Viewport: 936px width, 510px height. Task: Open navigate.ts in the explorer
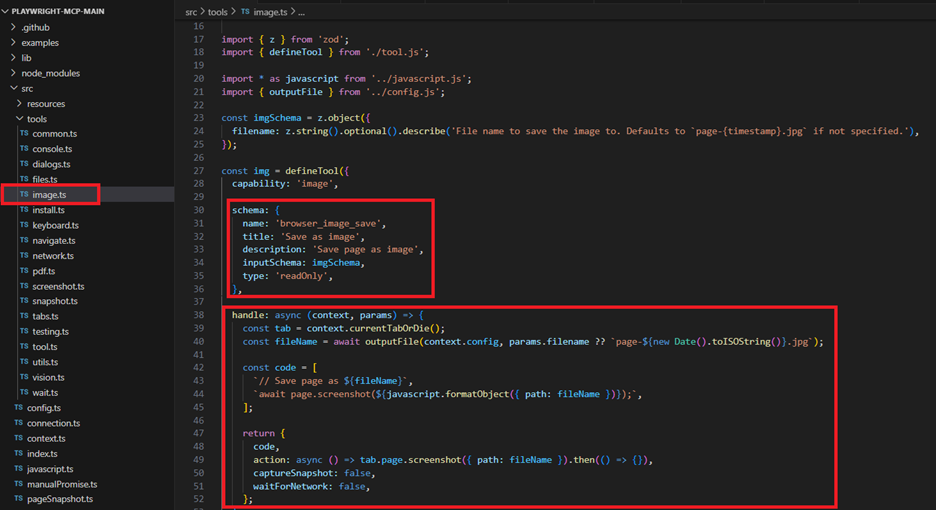[54, 241]
